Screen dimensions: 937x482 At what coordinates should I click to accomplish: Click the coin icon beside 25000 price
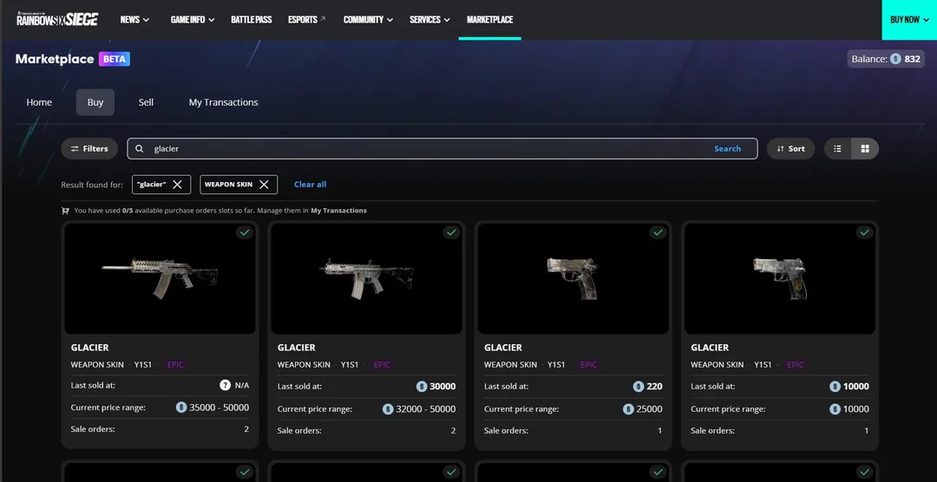click(628, 409)
